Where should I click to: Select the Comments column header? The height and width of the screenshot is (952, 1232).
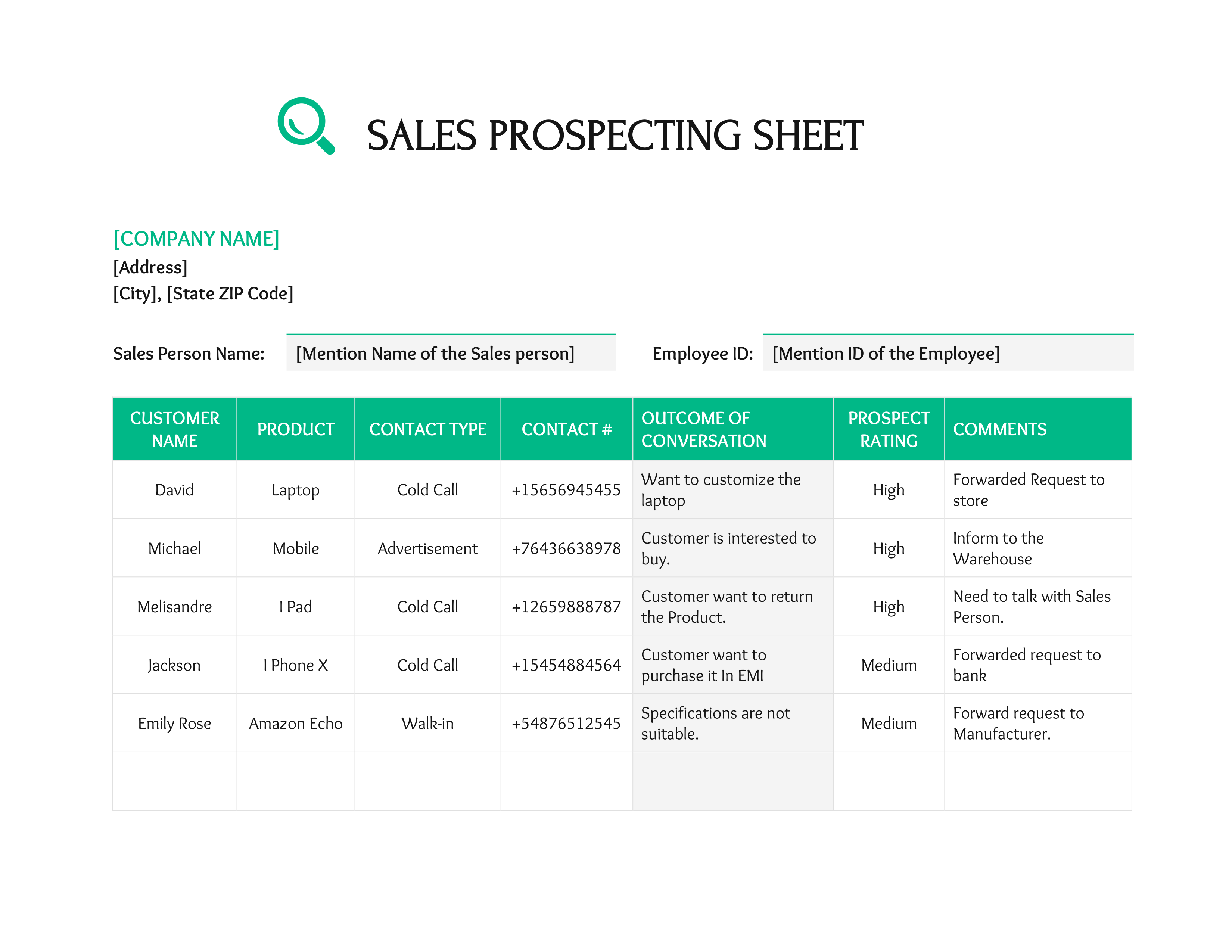point(1038,429)
